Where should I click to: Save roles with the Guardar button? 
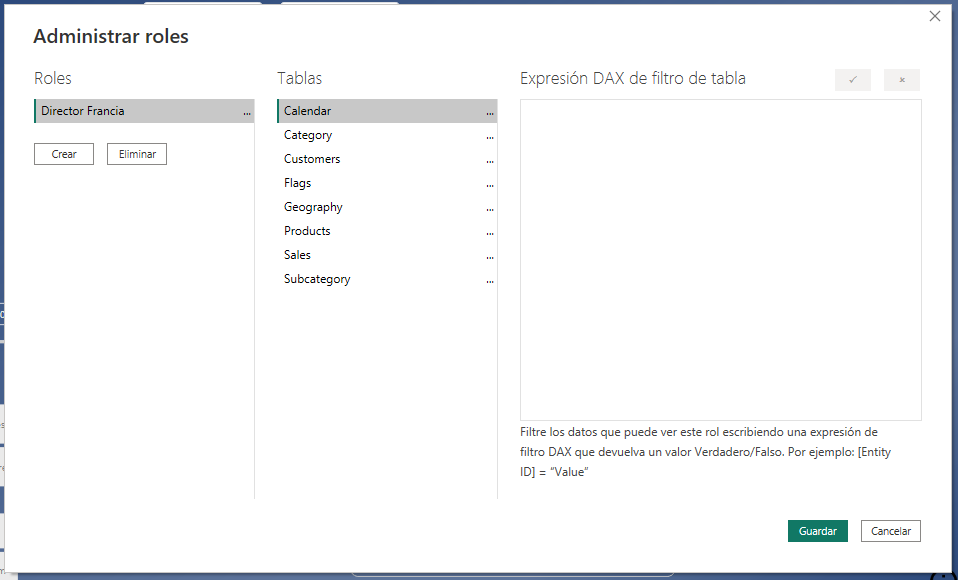817,531
